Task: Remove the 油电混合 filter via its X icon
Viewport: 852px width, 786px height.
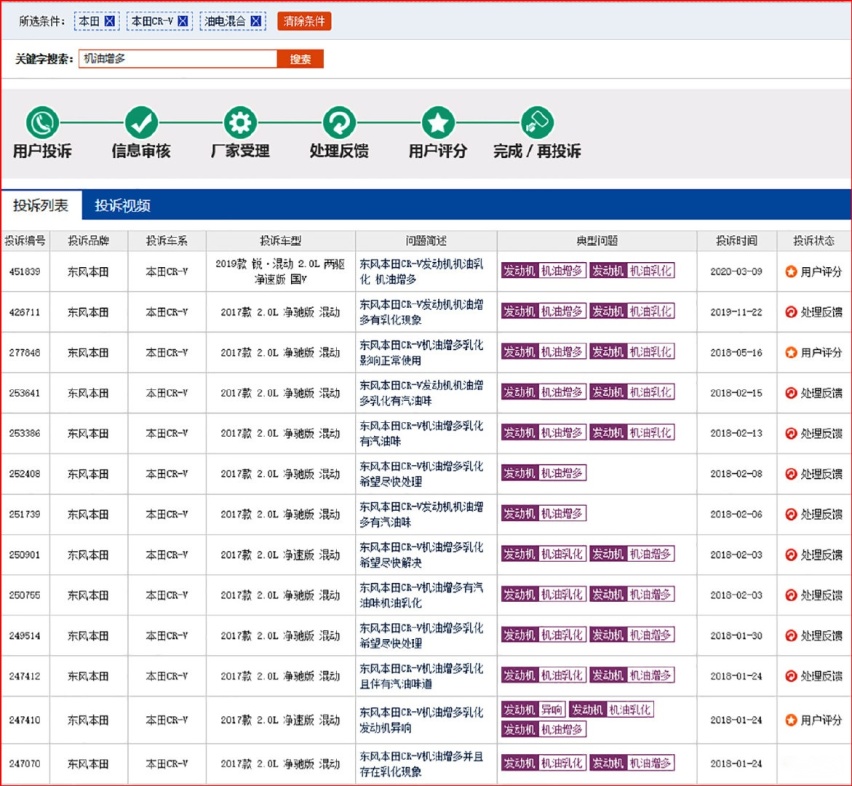Action: [256, 21]
